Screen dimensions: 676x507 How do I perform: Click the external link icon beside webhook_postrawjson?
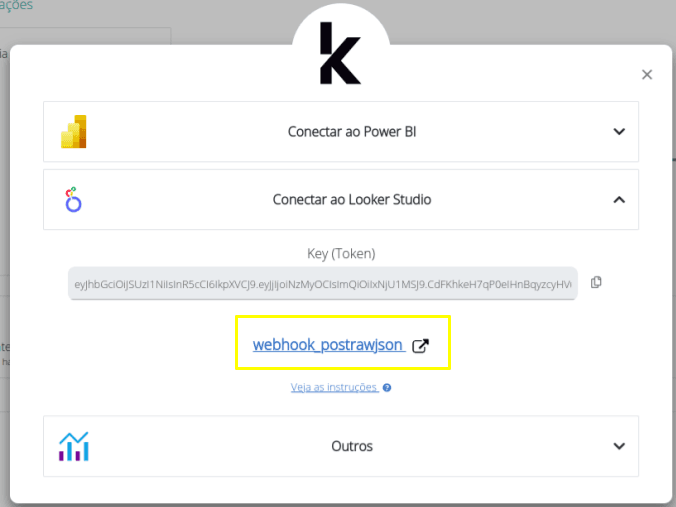tap(421, 345)
